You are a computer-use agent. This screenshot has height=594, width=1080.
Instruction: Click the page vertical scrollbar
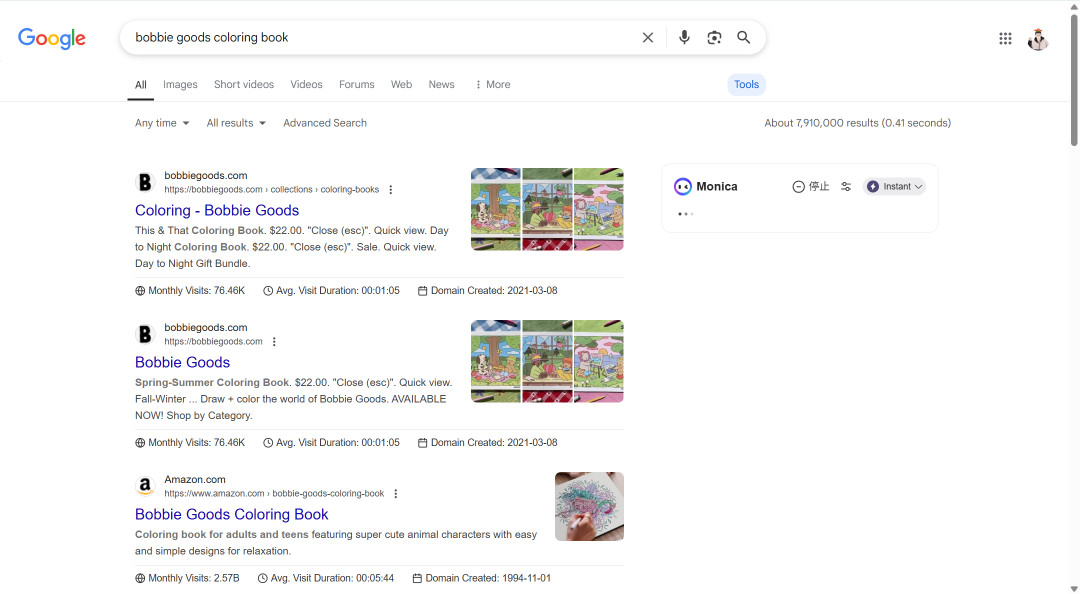coord(1074,79)
